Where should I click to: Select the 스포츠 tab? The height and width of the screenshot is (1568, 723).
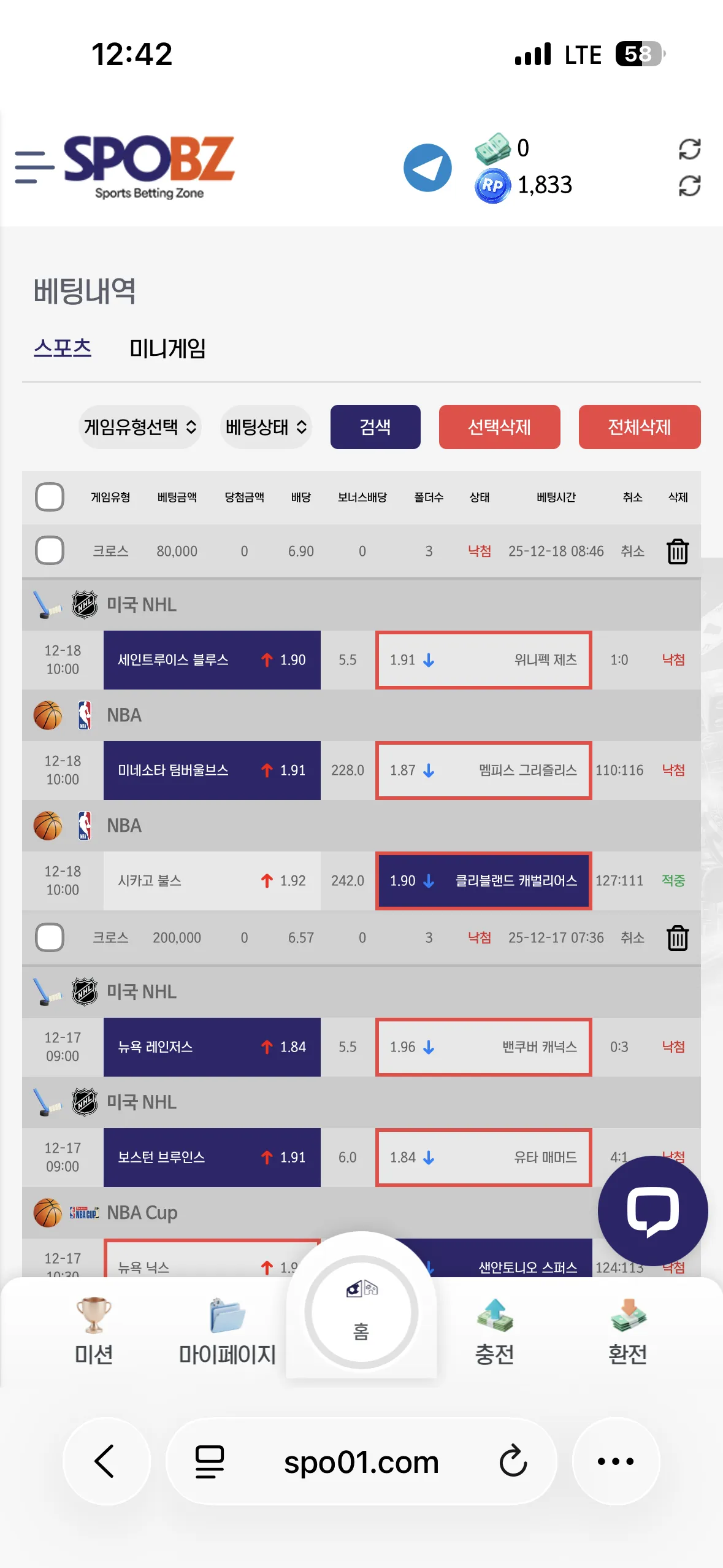pos(63,348)
